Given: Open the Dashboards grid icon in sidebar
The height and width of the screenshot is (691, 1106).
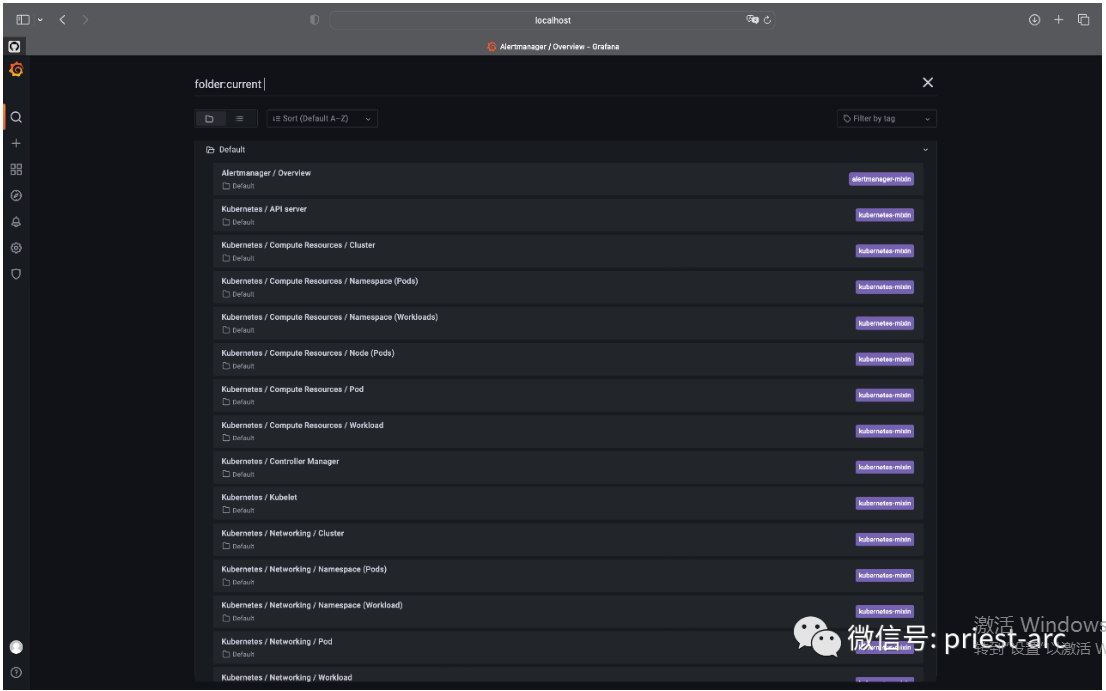Looking at the screenshot, I should (x=16, y=169).
